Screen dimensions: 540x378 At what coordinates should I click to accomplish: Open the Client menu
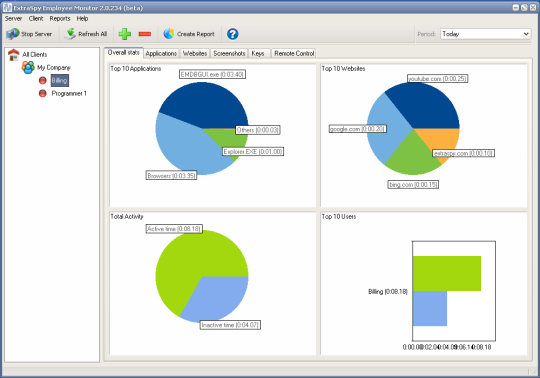pyautogui.click(x=36, y=19)
